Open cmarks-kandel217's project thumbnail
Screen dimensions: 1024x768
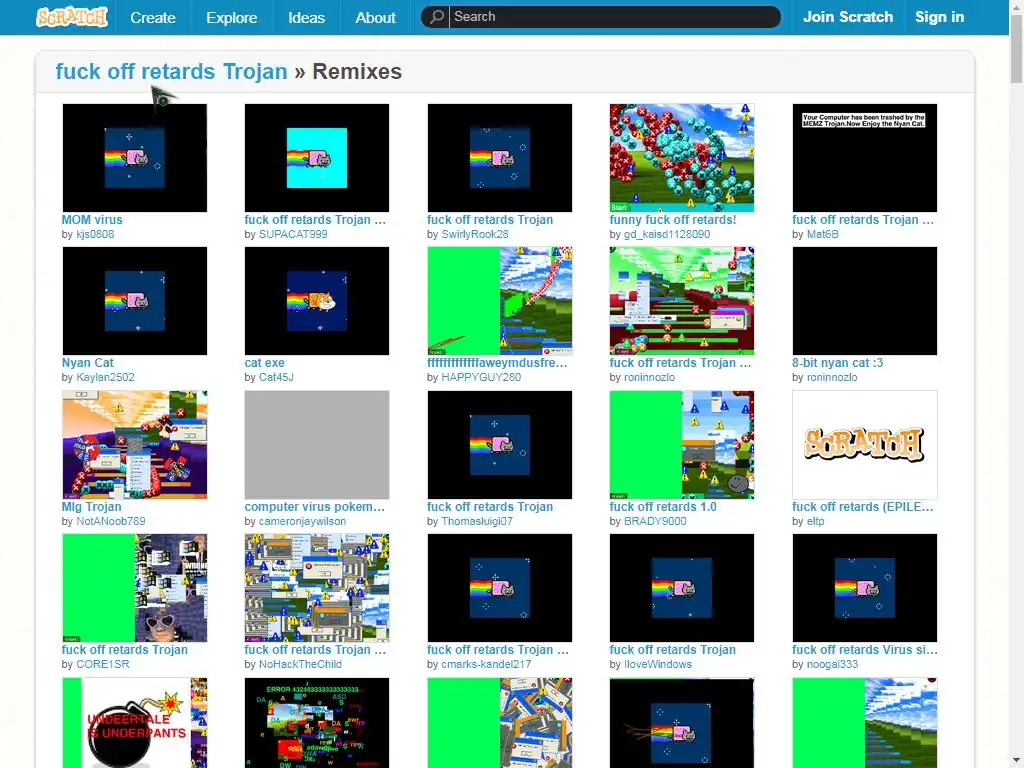point(500,588)
